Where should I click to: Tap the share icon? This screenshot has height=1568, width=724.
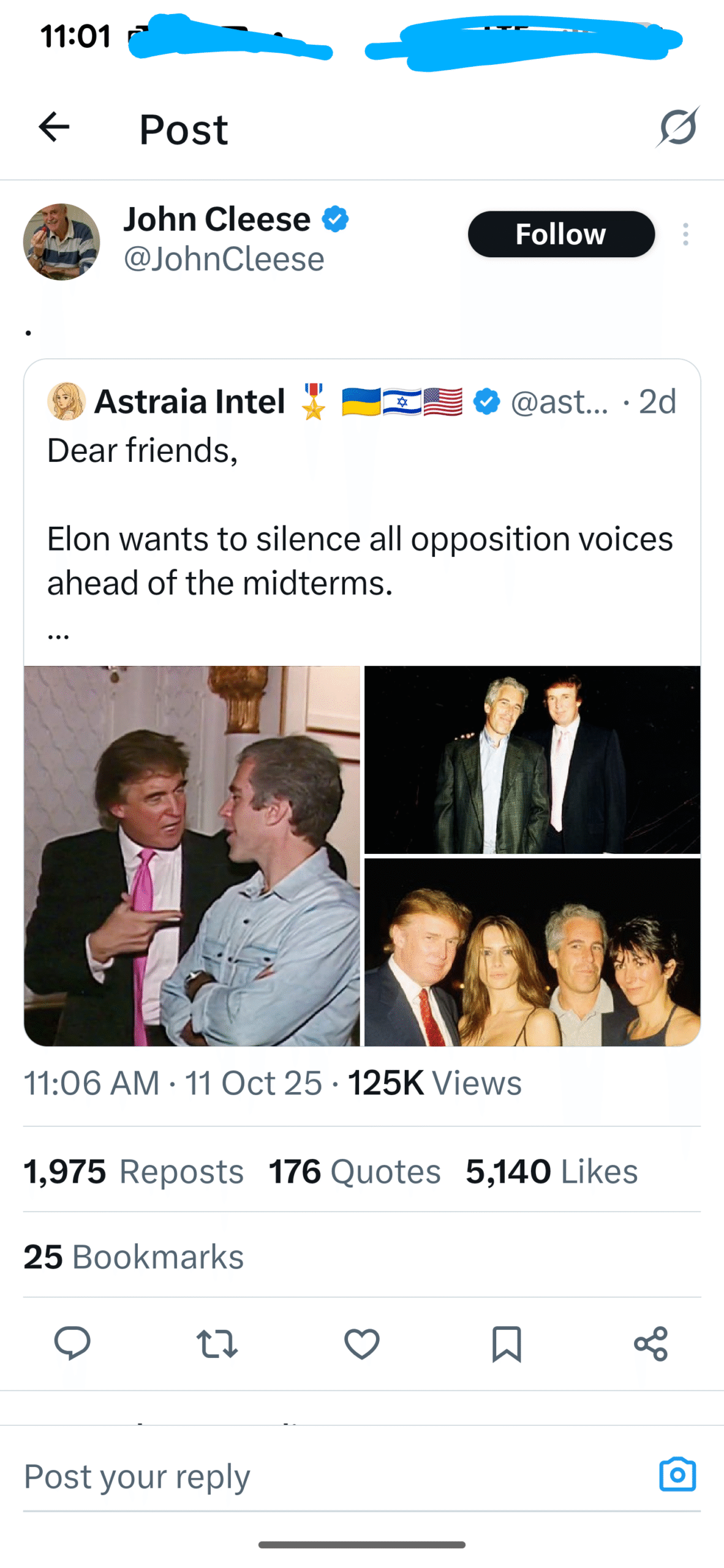650,1344
